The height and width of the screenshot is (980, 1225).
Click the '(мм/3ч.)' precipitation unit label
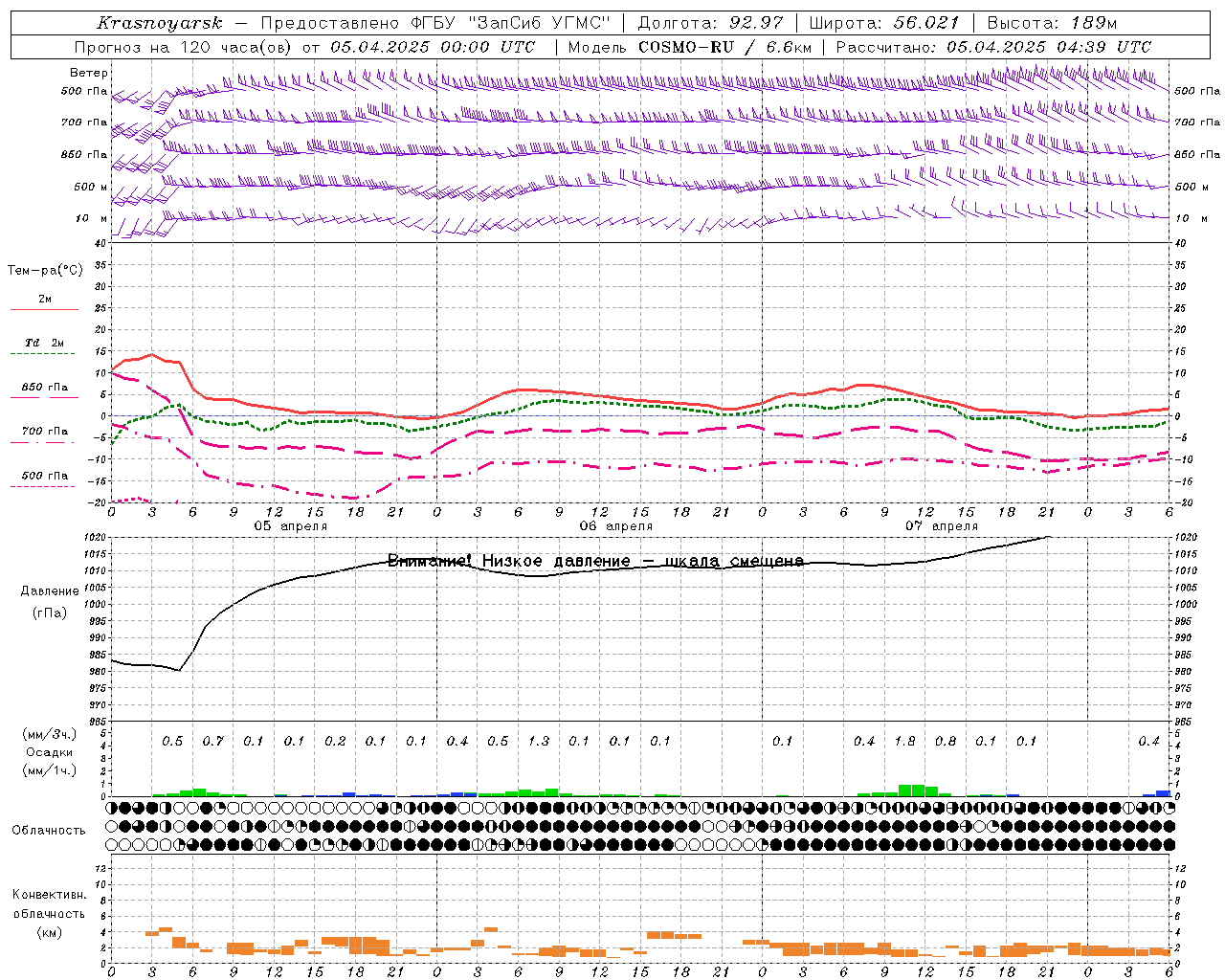[x=49, y=734]
